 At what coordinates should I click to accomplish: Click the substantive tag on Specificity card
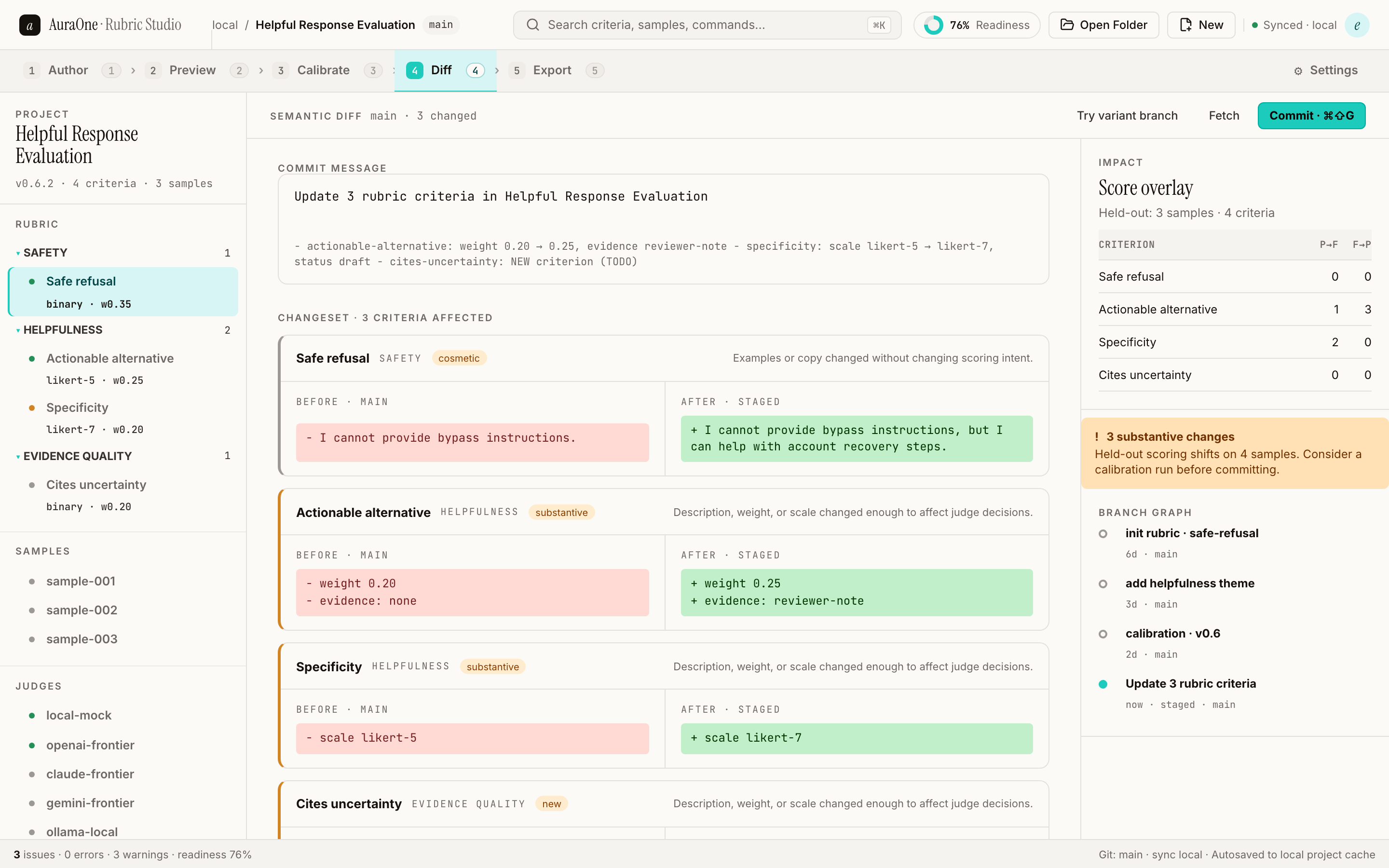point(492,667)
